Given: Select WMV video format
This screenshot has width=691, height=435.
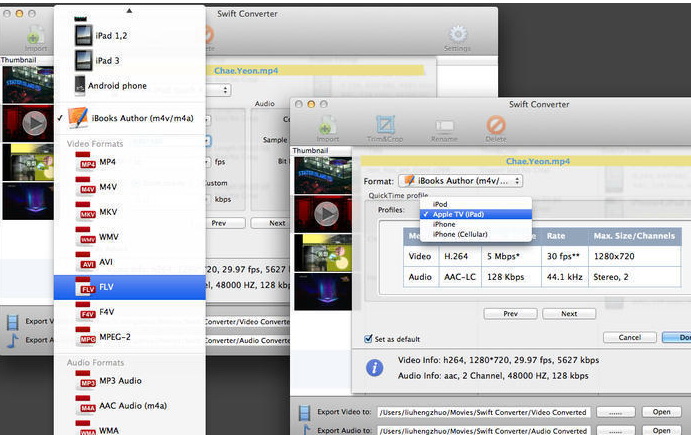Looking at the screenshot, I should (130, 237).
